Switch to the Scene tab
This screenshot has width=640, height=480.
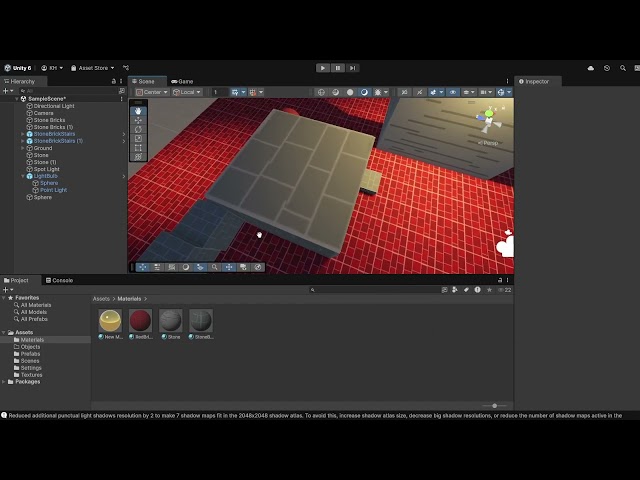coord(147,81)
